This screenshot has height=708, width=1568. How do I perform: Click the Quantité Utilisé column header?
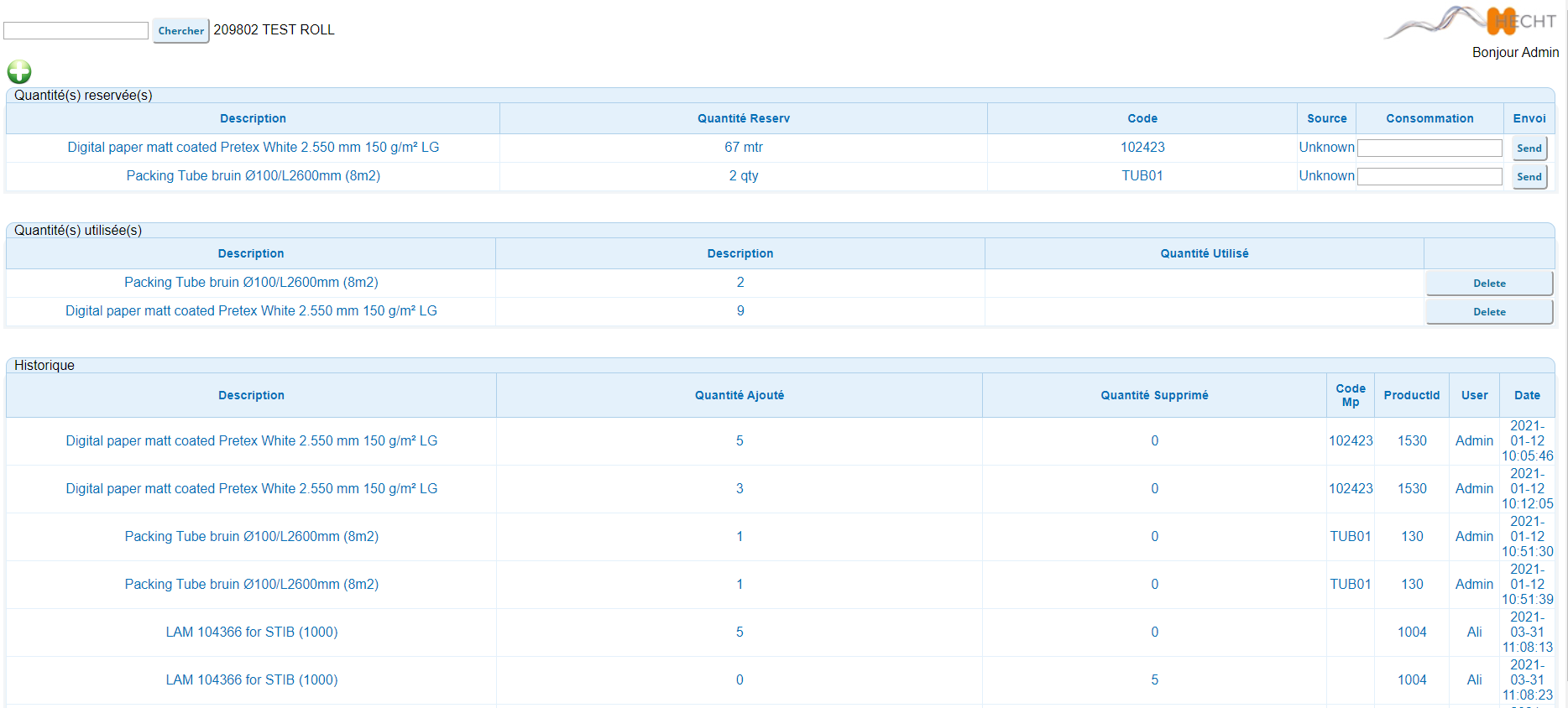tap(1204, 254)
